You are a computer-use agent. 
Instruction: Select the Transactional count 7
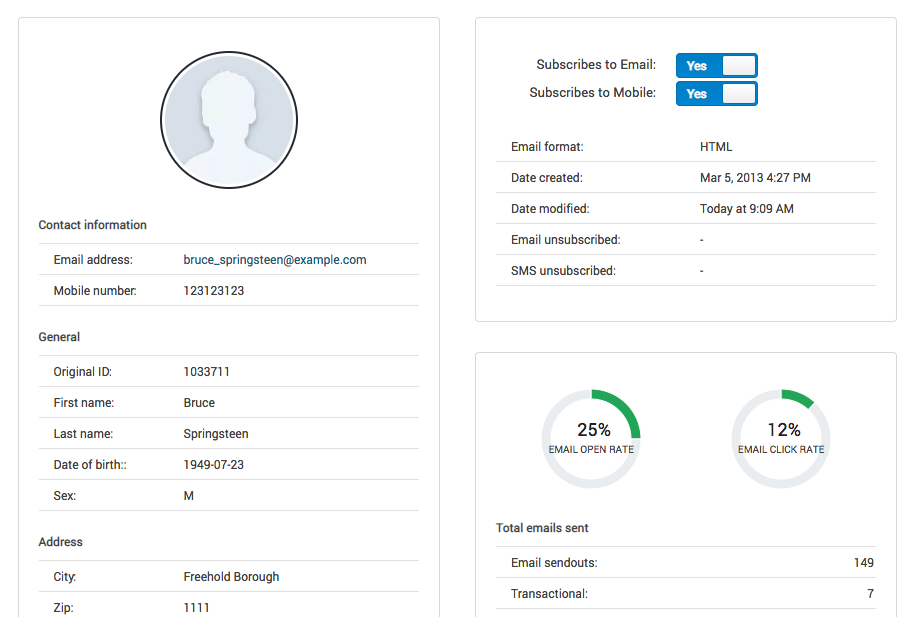tap(870, 594)
